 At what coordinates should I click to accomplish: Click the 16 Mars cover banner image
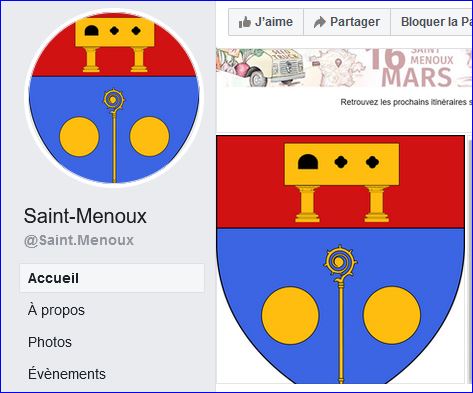344,68
